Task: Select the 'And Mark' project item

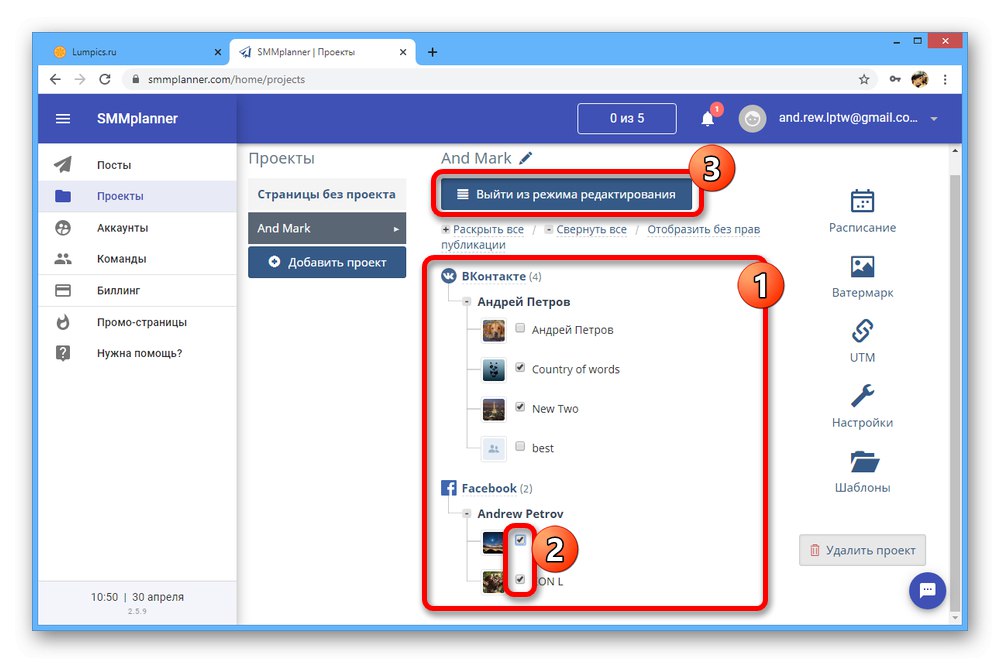Action: click(x=327, y=228)
